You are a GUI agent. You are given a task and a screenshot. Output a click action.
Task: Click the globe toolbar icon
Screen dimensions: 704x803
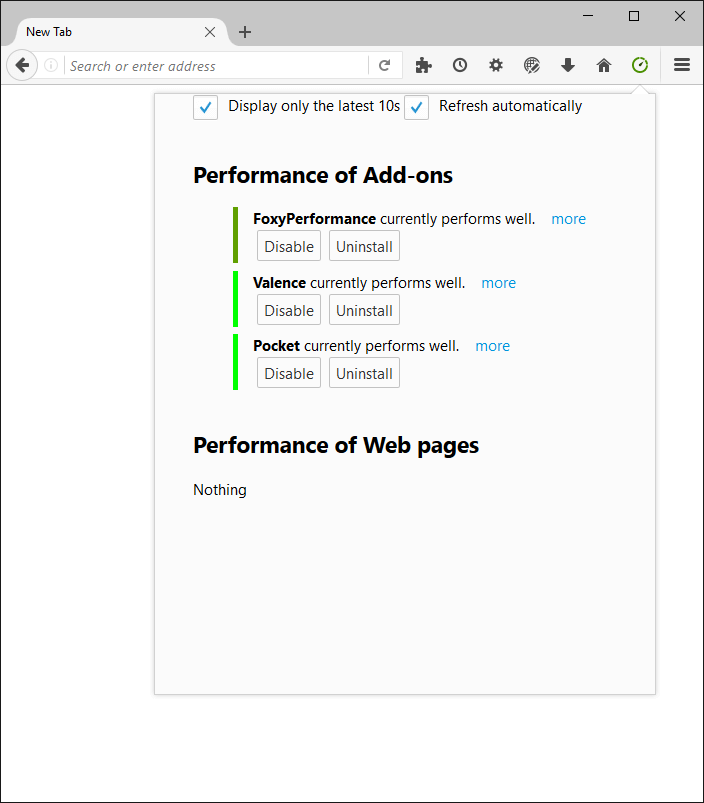532,65
